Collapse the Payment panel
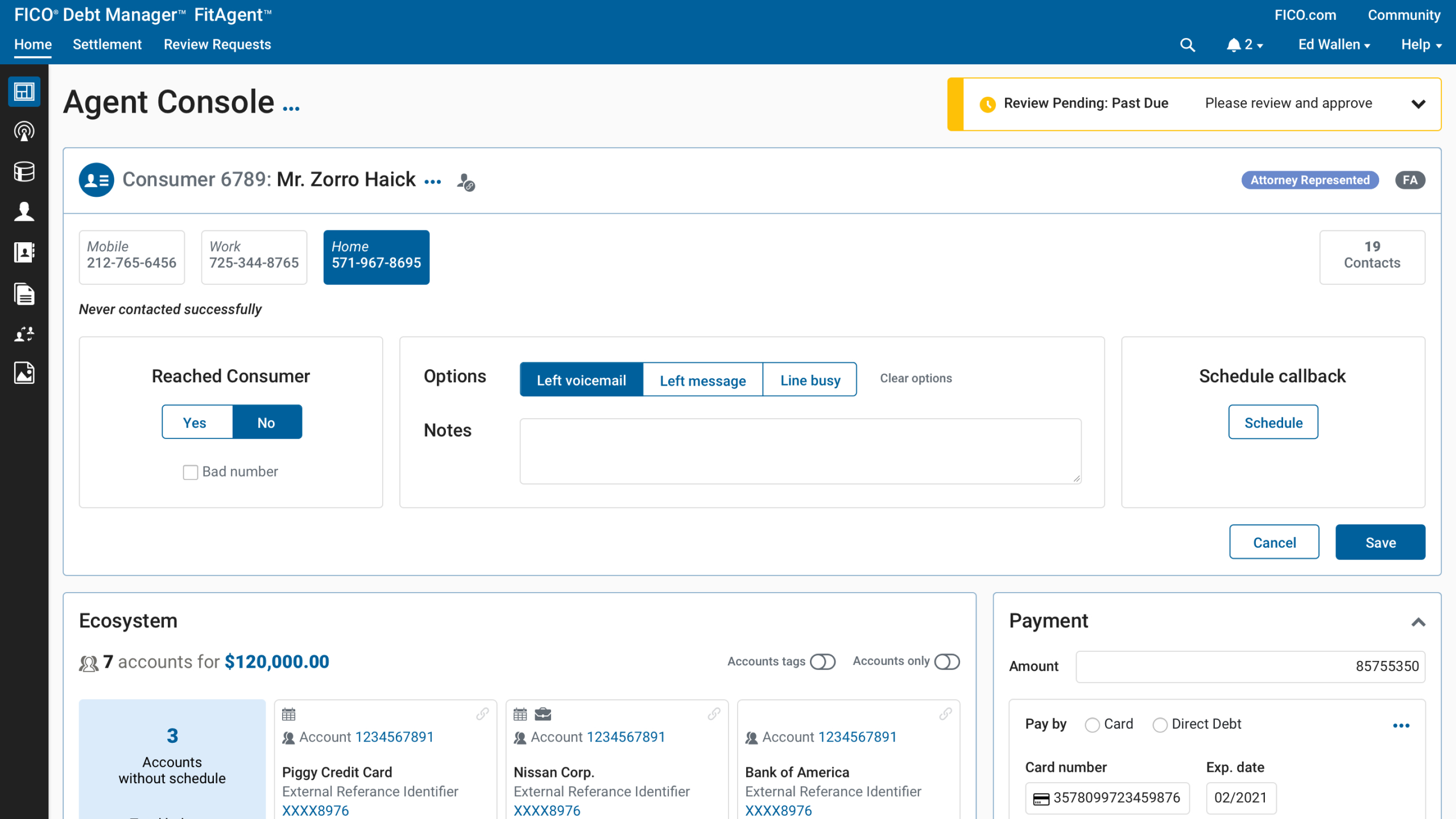The image size is (1456, 819). (1418, 622)
